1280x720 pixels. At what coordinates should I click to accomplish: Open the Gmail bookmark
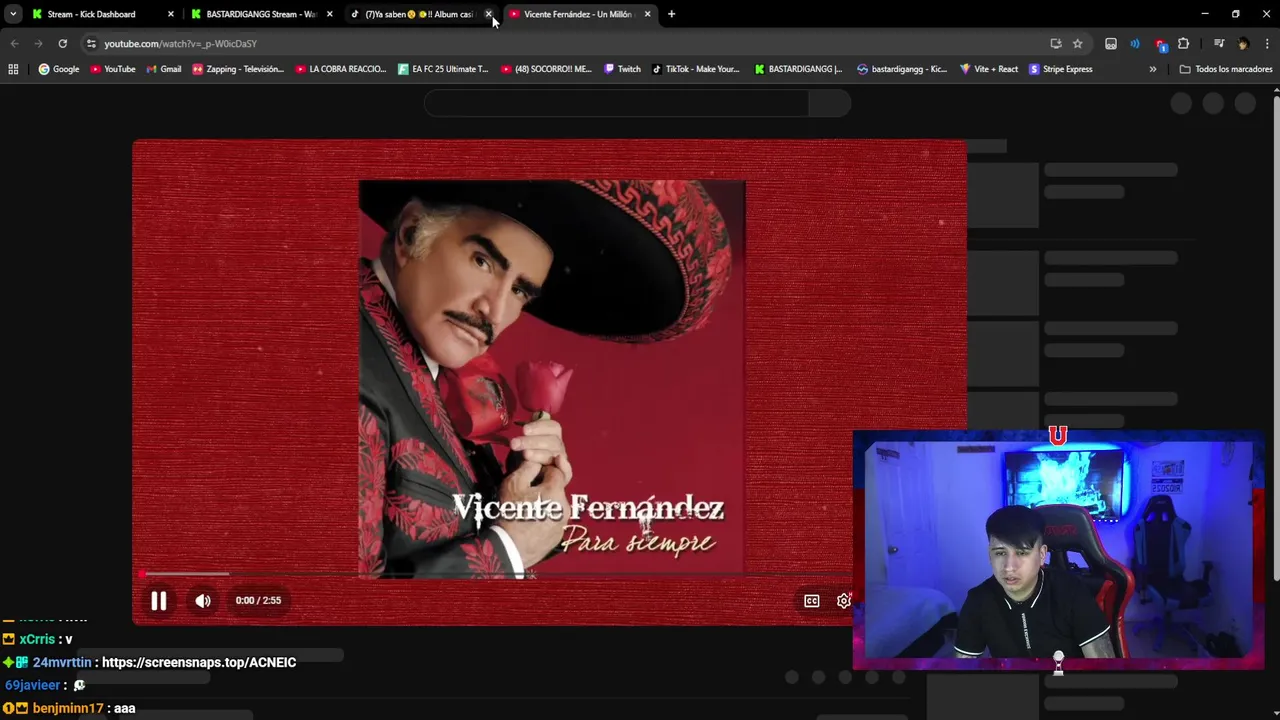164,69
